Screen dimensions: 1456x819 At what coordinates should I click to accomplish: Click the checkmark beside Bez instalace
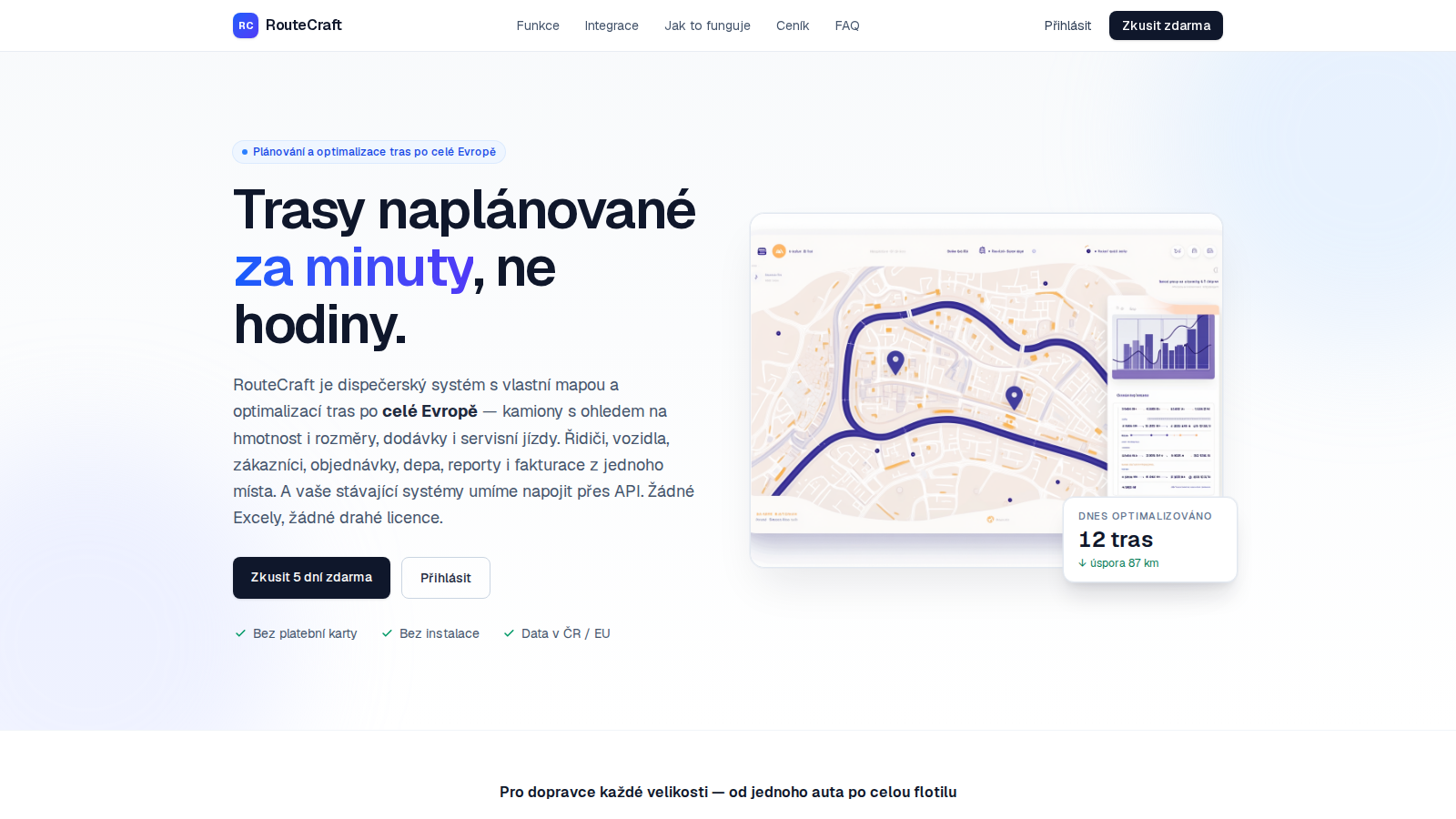(x=387, y=633)
